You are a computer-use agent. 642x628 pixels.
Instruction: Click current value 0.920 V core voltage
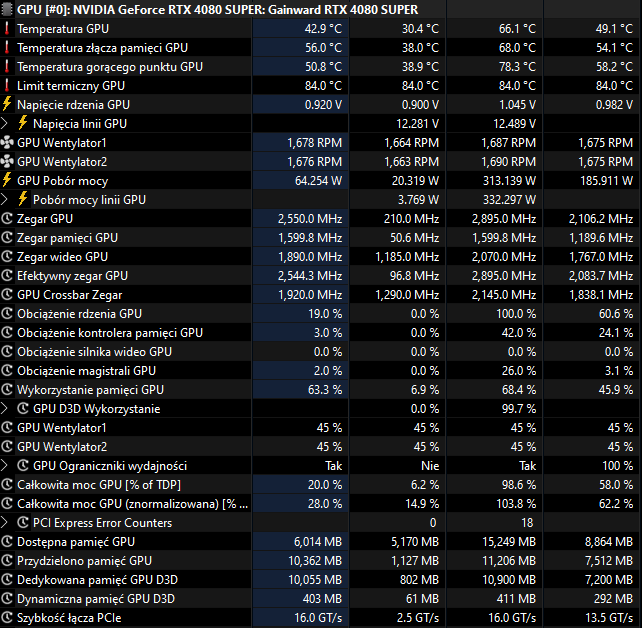coord(323,104)
